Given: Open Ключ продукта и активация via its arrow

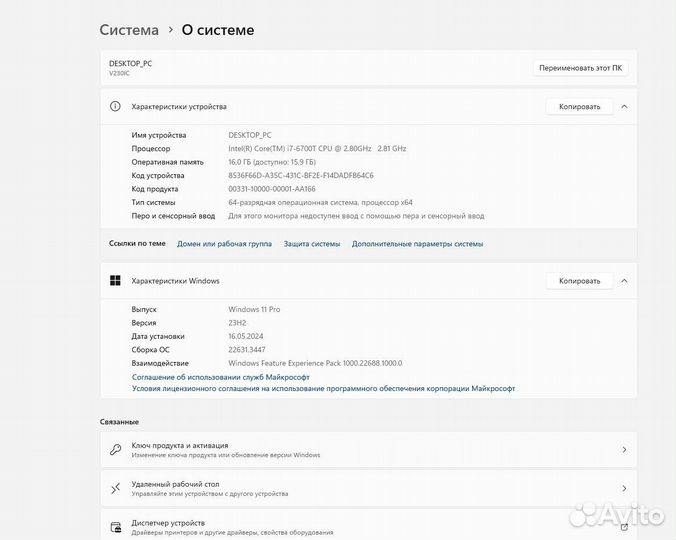Looking at the screenshot, I should click(x=624, y=449).
